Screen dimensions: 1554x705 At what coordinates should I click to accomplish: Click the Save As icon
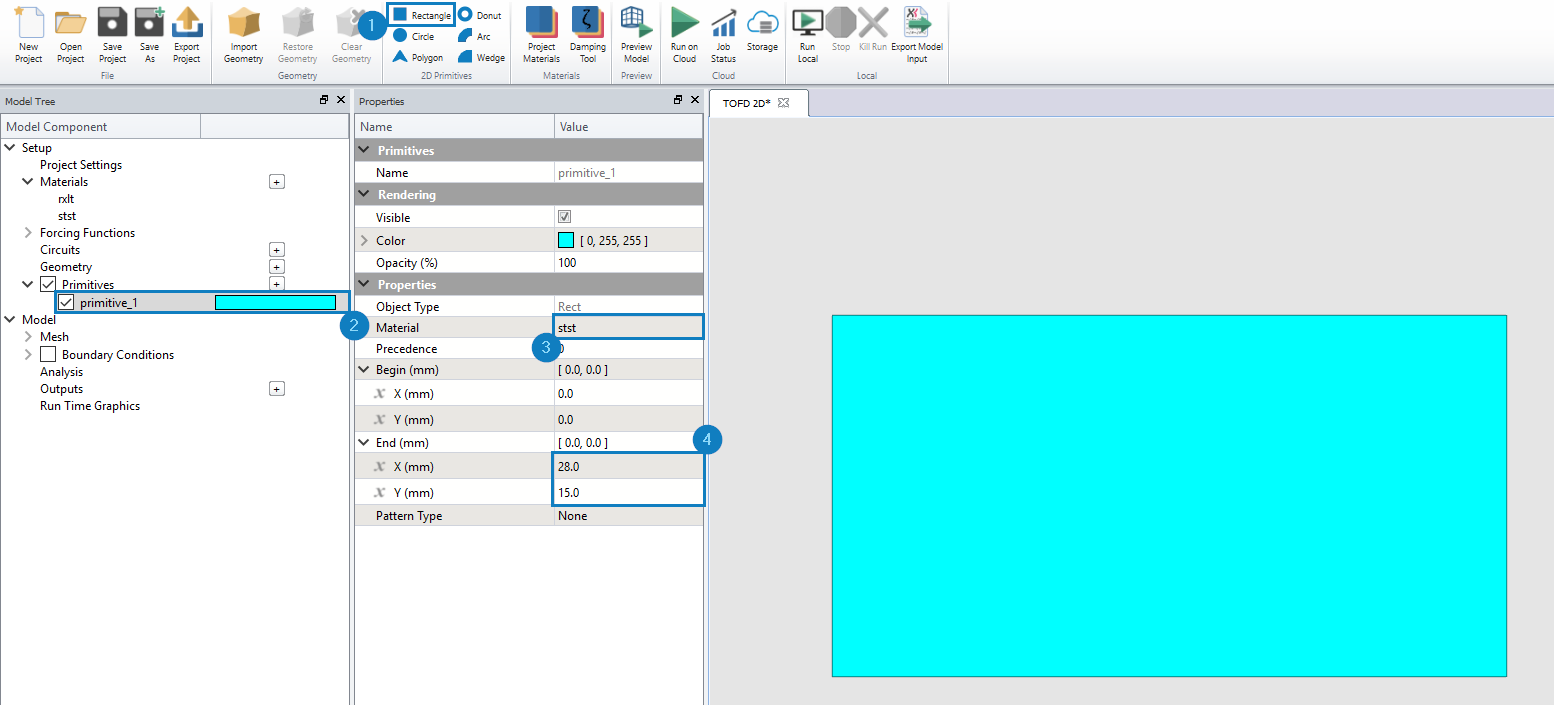(149, 22)
